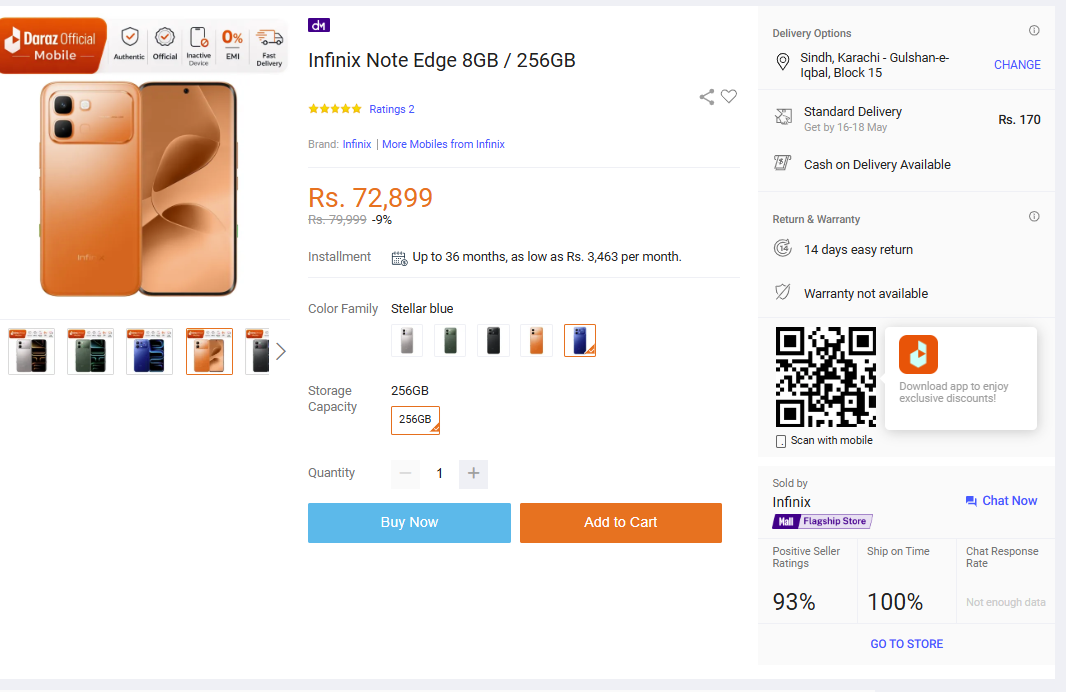
Task: Open Return & Warranty info icon
Action: tap(1034, 217)
